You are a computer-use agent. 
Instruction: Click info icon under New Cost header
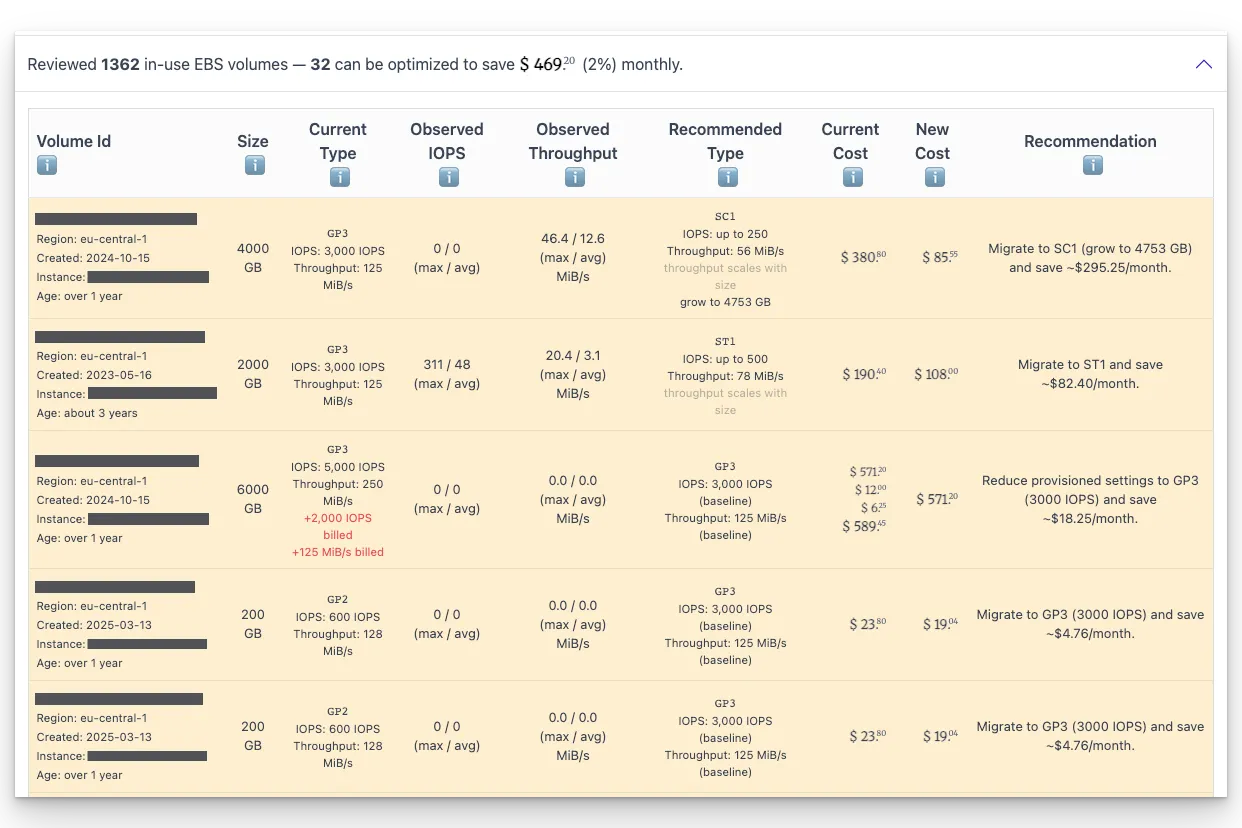pos(934,177)
